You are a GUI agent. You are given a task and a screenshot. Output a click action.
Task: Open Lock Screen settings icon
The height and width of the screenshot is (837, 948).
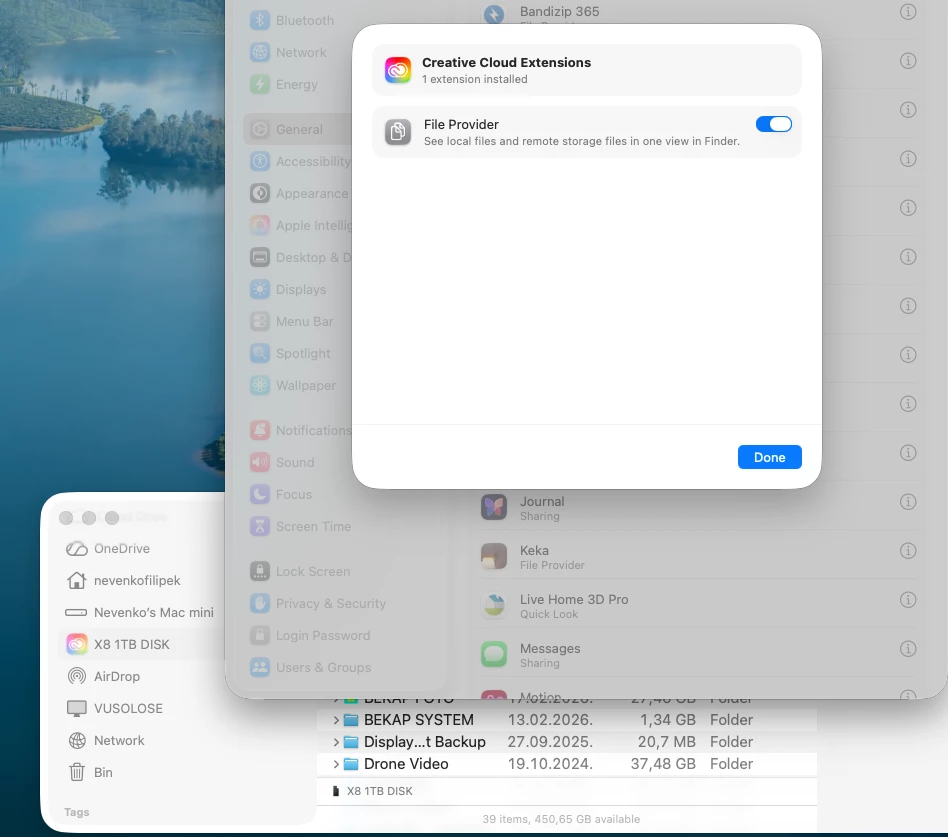pos(260,572)
